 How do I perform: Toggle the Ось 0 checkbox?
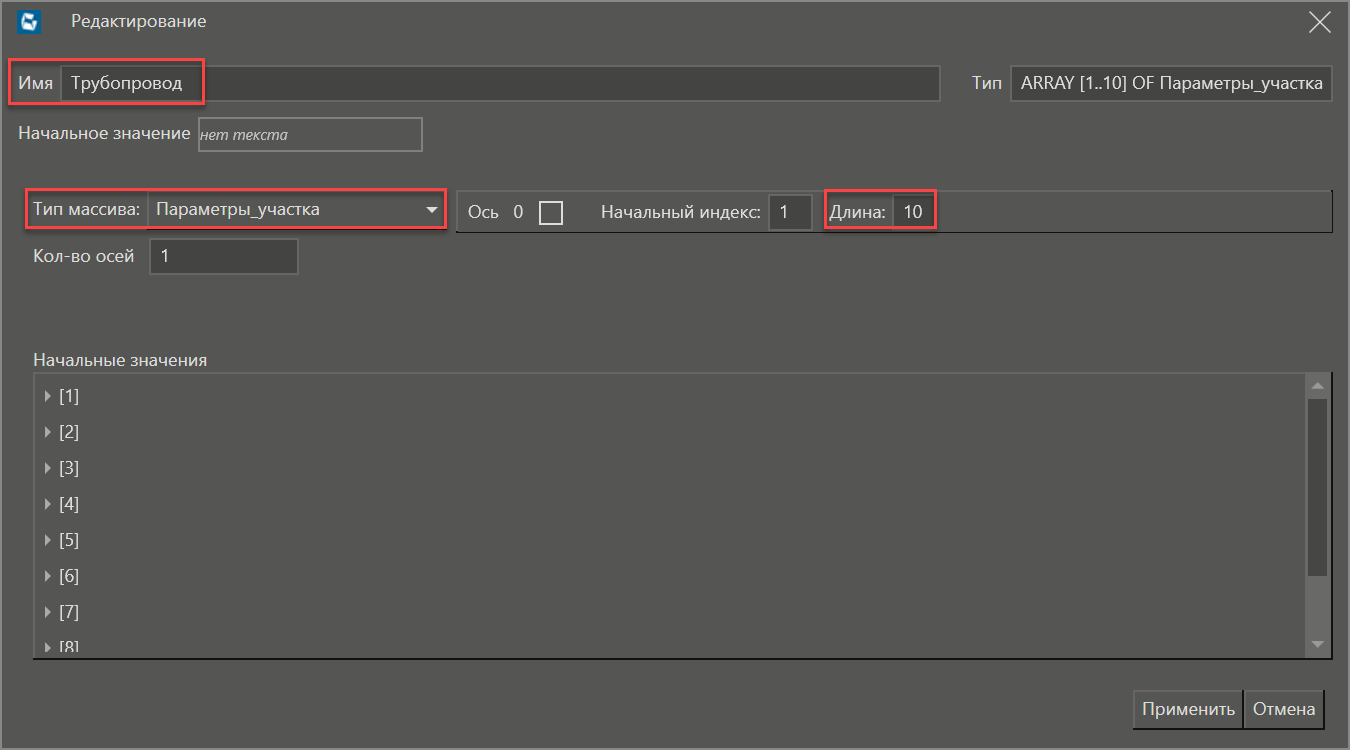point(550,212)
